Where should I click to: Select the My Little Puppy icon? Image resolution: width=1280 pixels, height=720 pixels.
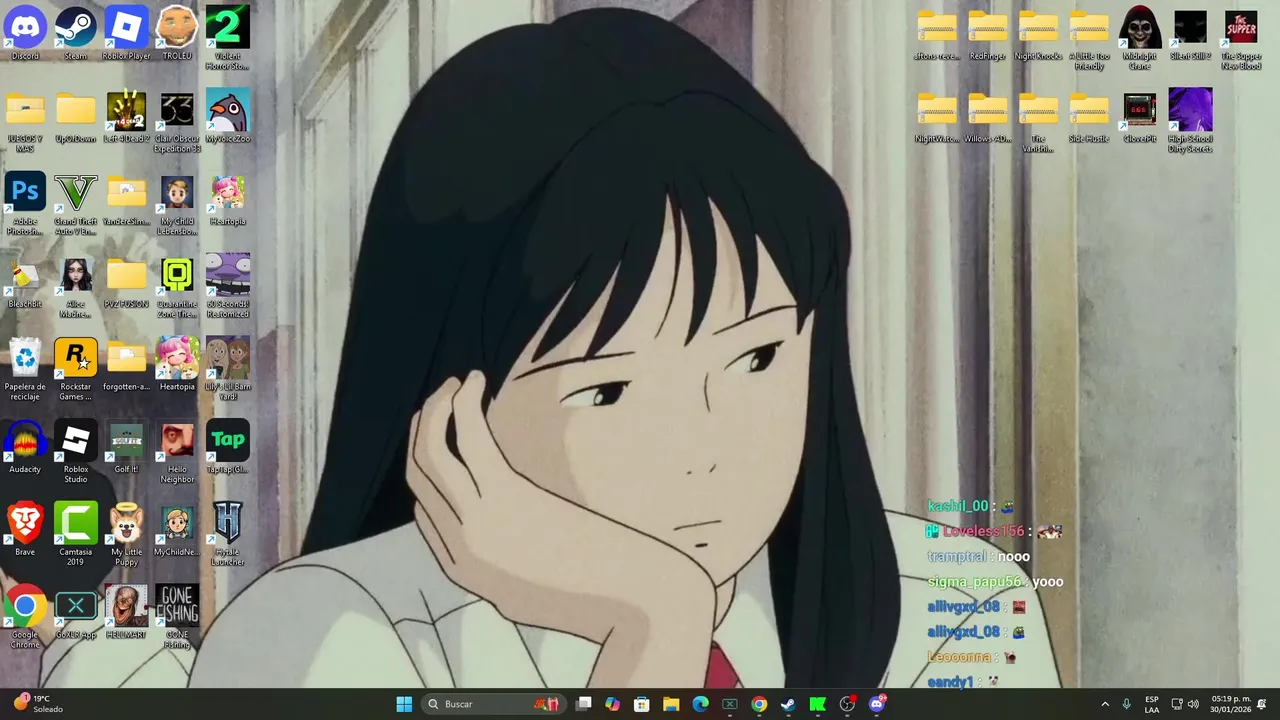(126, 535)
